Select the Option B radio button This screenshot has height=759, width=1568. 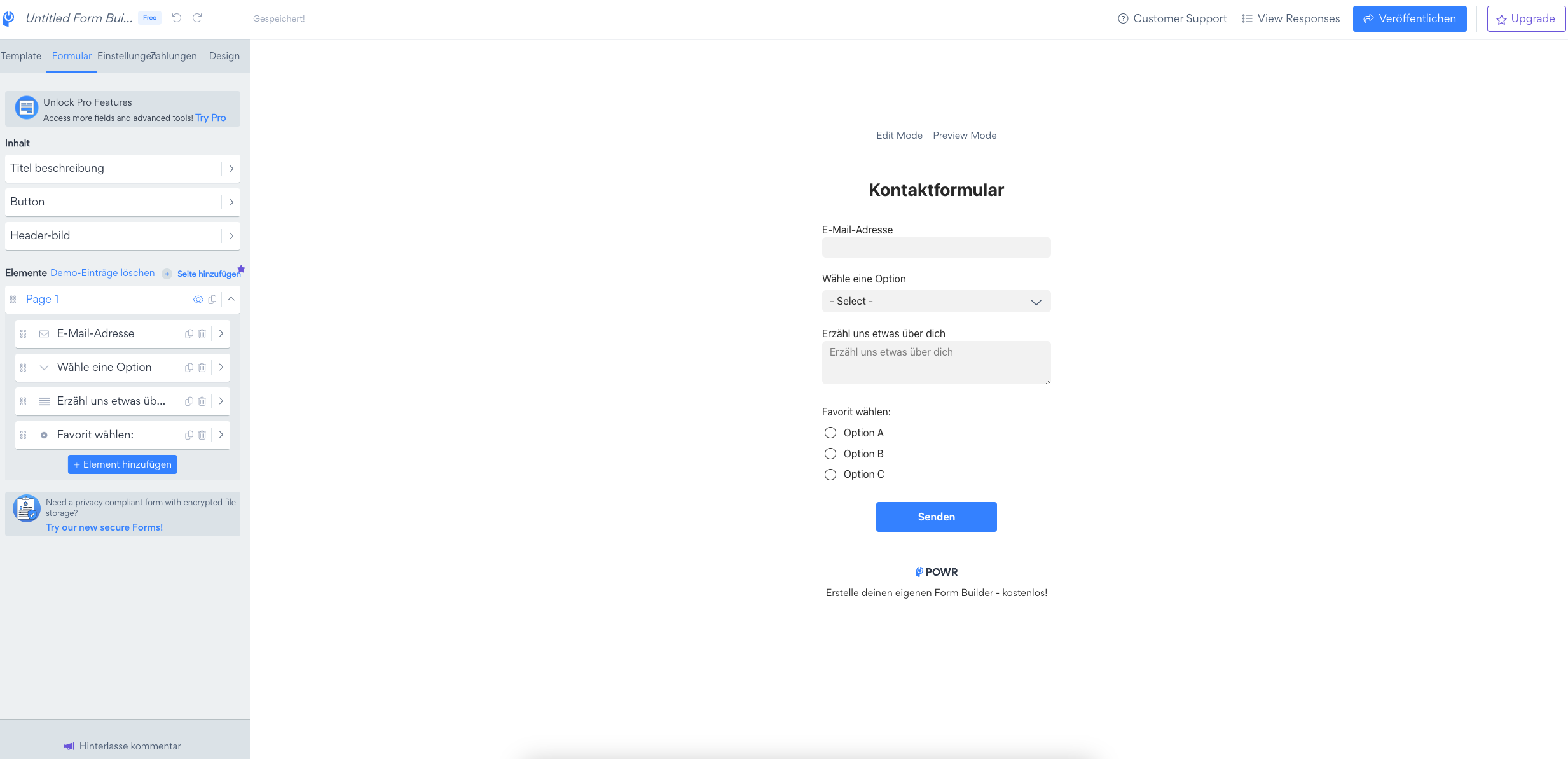830,454
